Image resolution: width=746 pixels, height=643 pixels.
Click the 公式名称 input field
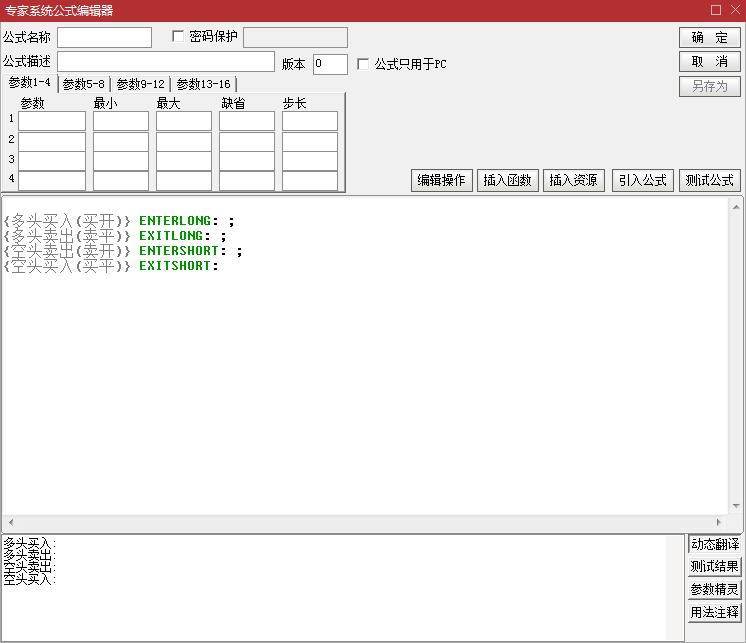[104, 38]
